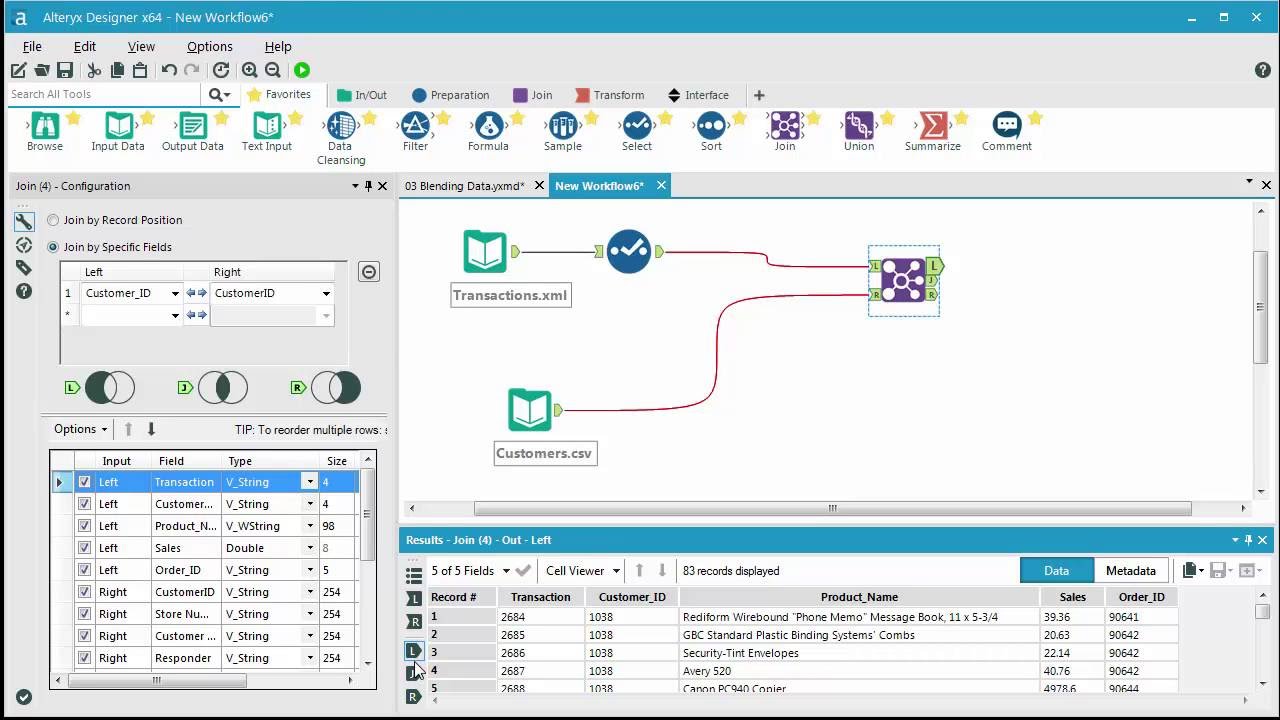Click the Save workflow icon

coord(65,70)
